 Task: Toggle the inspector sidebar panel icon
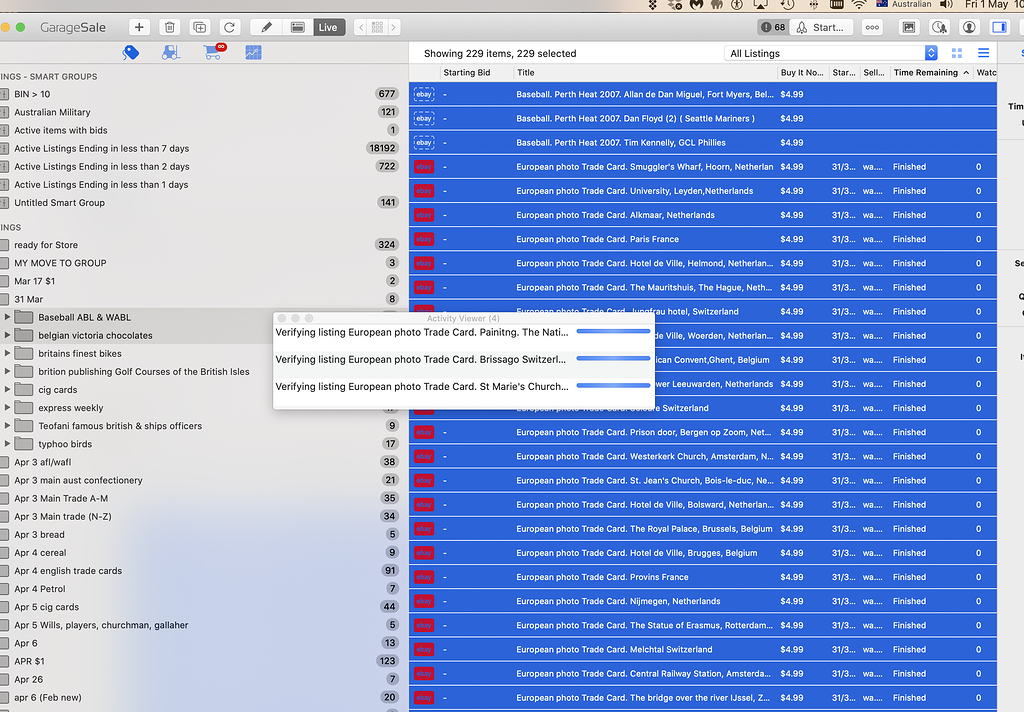(x=999, y=27)
